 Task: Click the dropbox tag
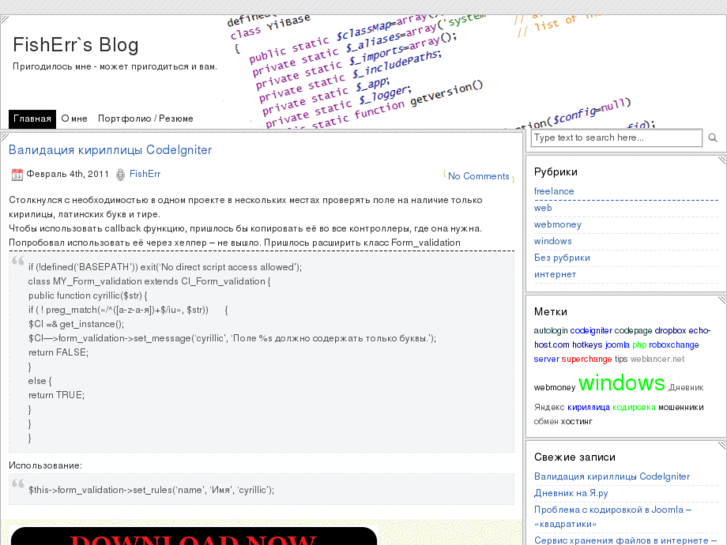(x=670, y=331)
